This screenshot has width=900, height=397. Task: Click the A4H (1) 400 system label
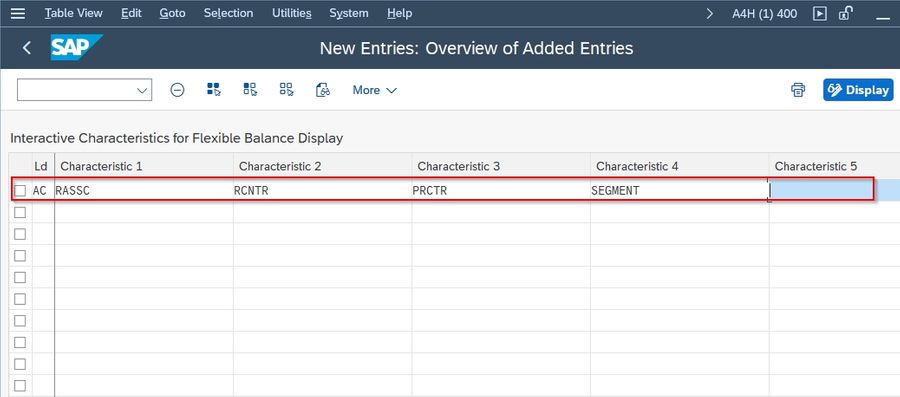coord(765,13)
